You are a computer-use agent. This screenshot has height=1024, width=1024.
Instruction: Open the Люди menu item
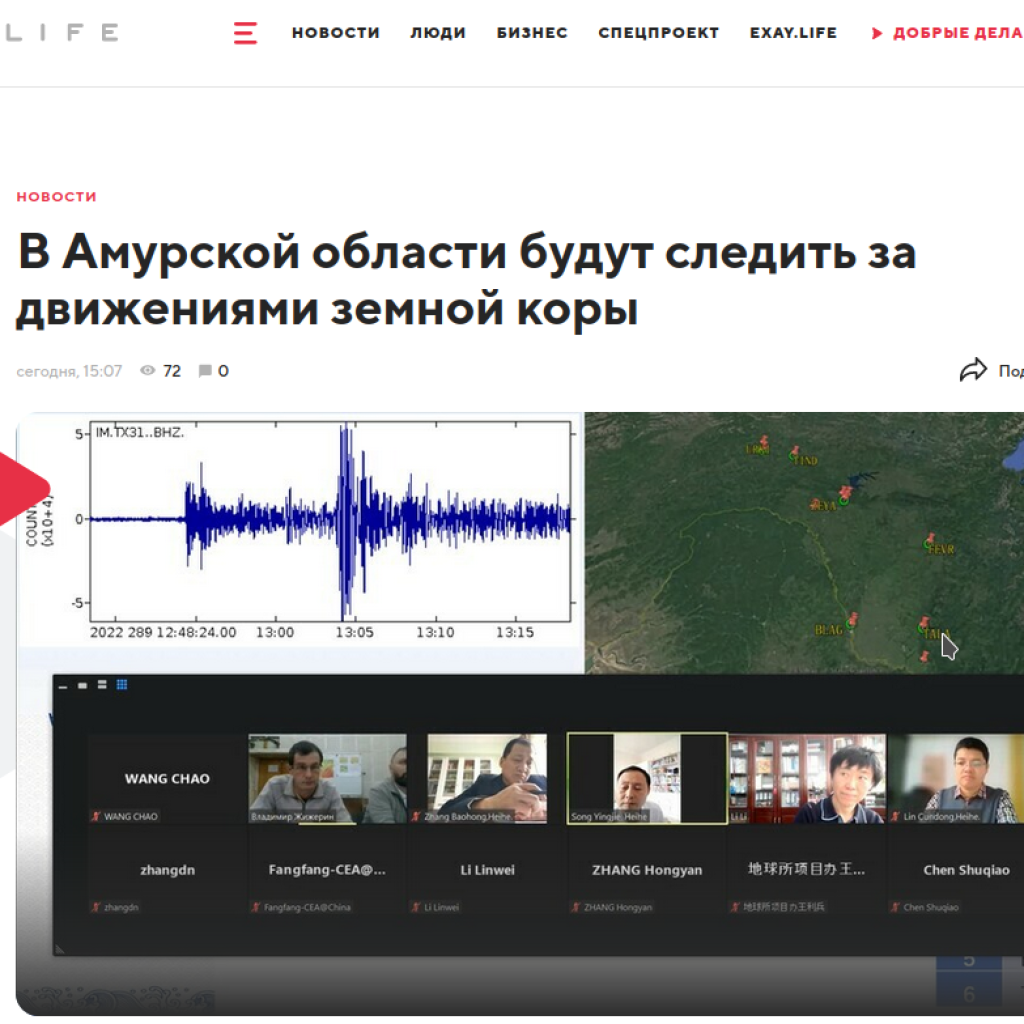(438, 33)
